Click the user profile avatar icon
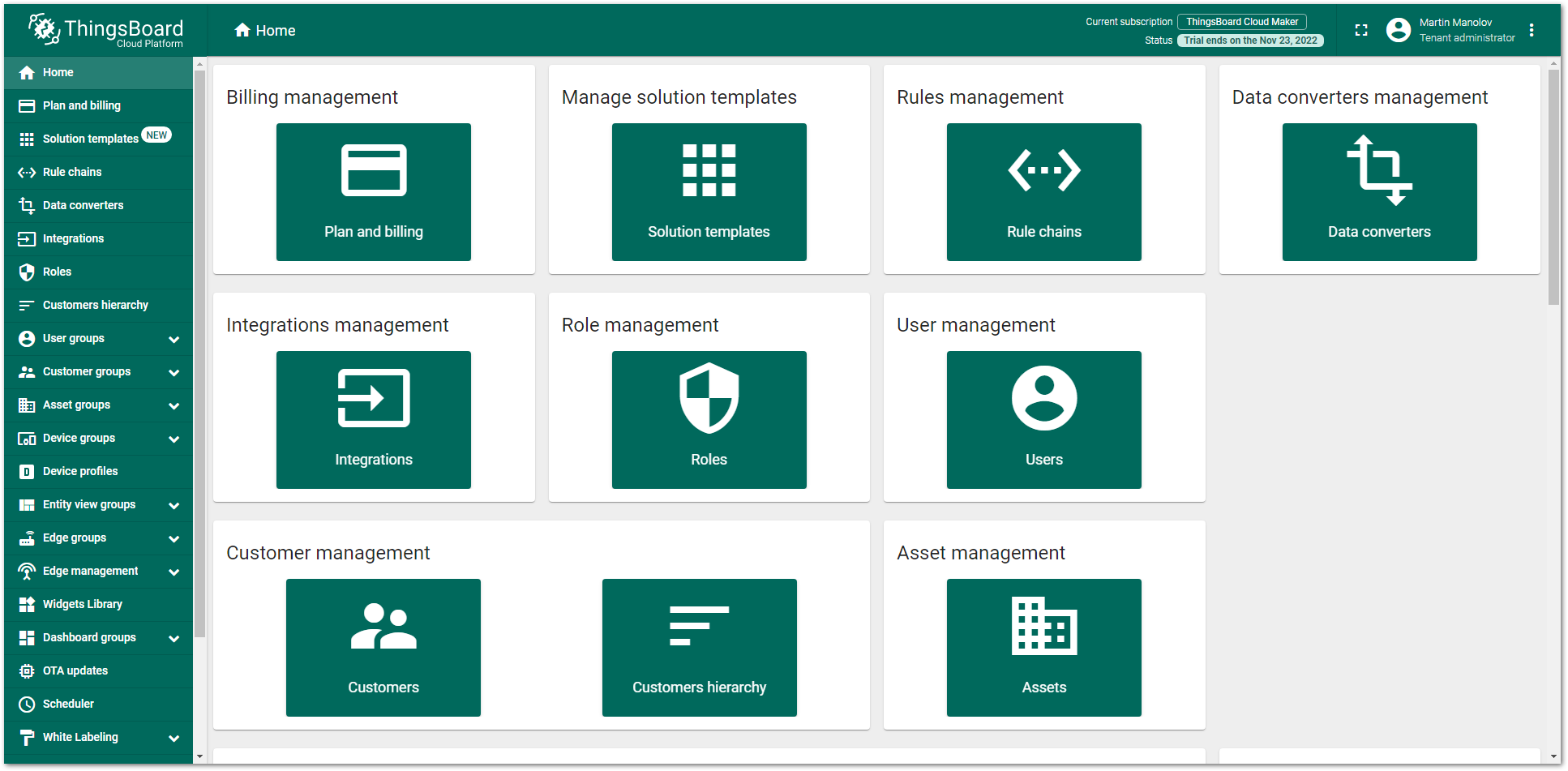Screen dimensions: 1568x771 click(x=1399, y=30)
